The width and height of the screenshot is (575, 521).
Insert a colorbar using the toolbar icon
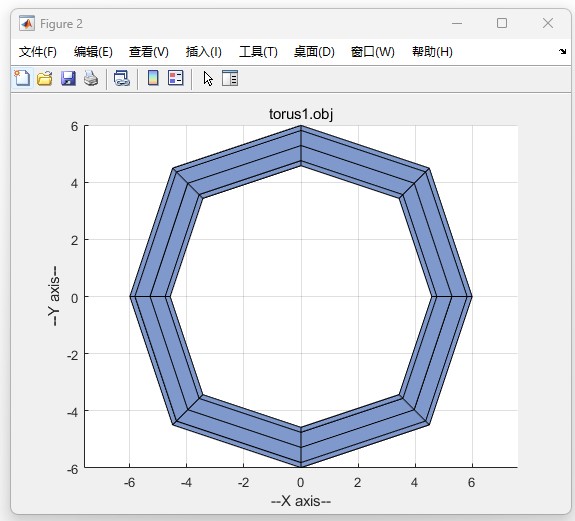point(153,78)
